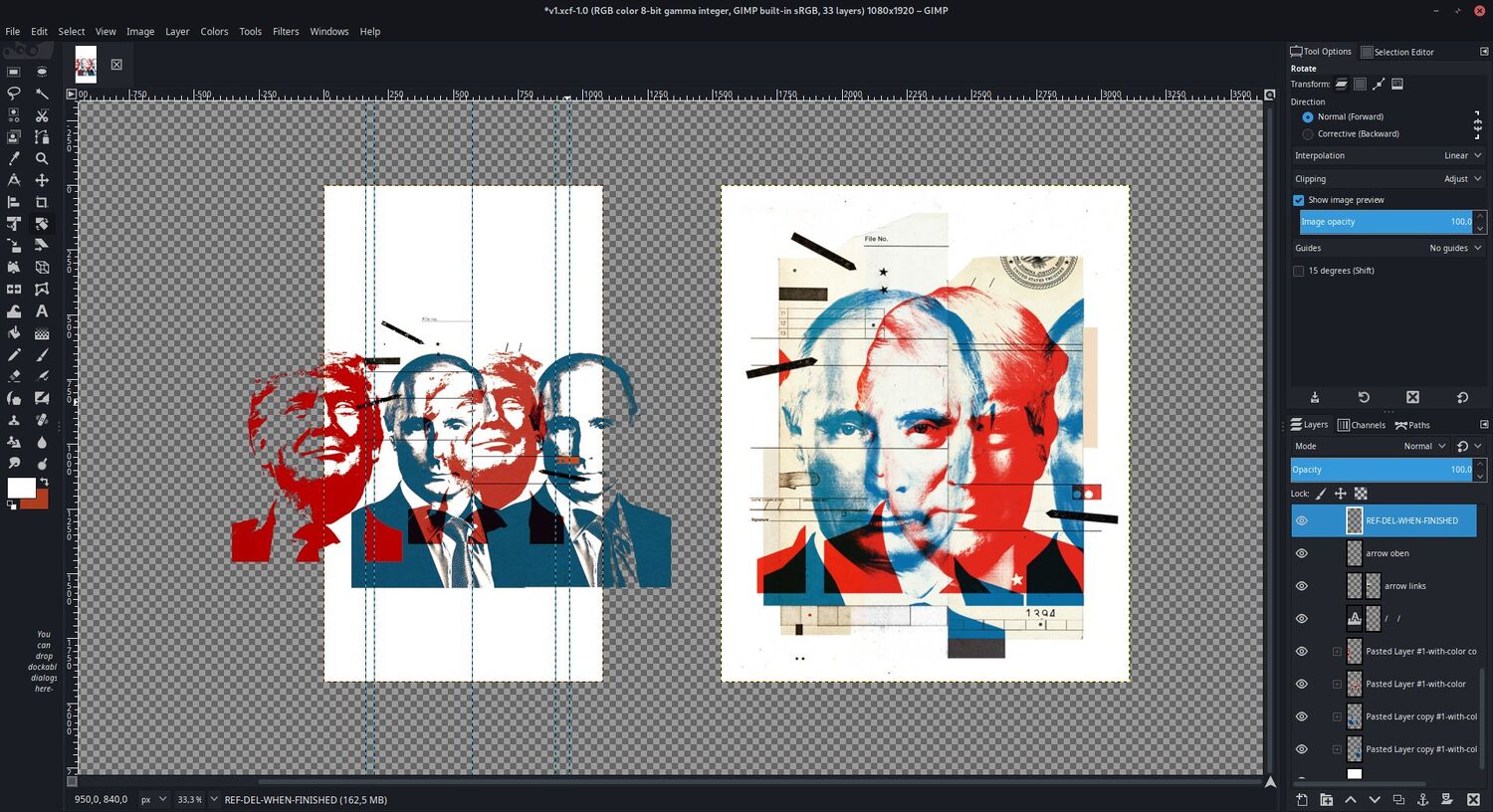Screen dimensions: 1493x812
Task: Select the Heal bandage tool
Action: pyautogui.click(x=42, y=420)
